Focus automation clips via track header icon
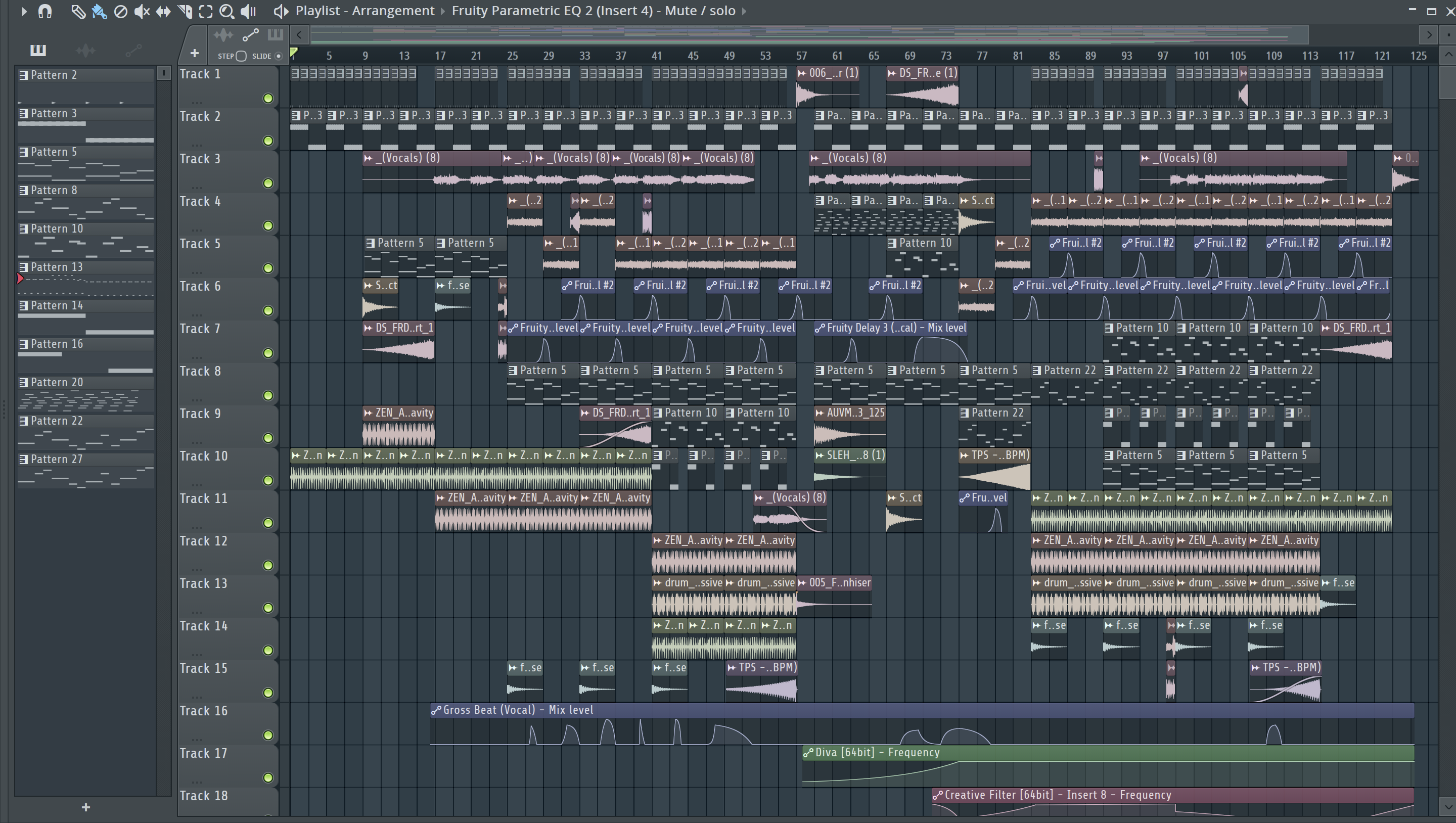Viewport: 1456px width, 823px height. [250, 35]
